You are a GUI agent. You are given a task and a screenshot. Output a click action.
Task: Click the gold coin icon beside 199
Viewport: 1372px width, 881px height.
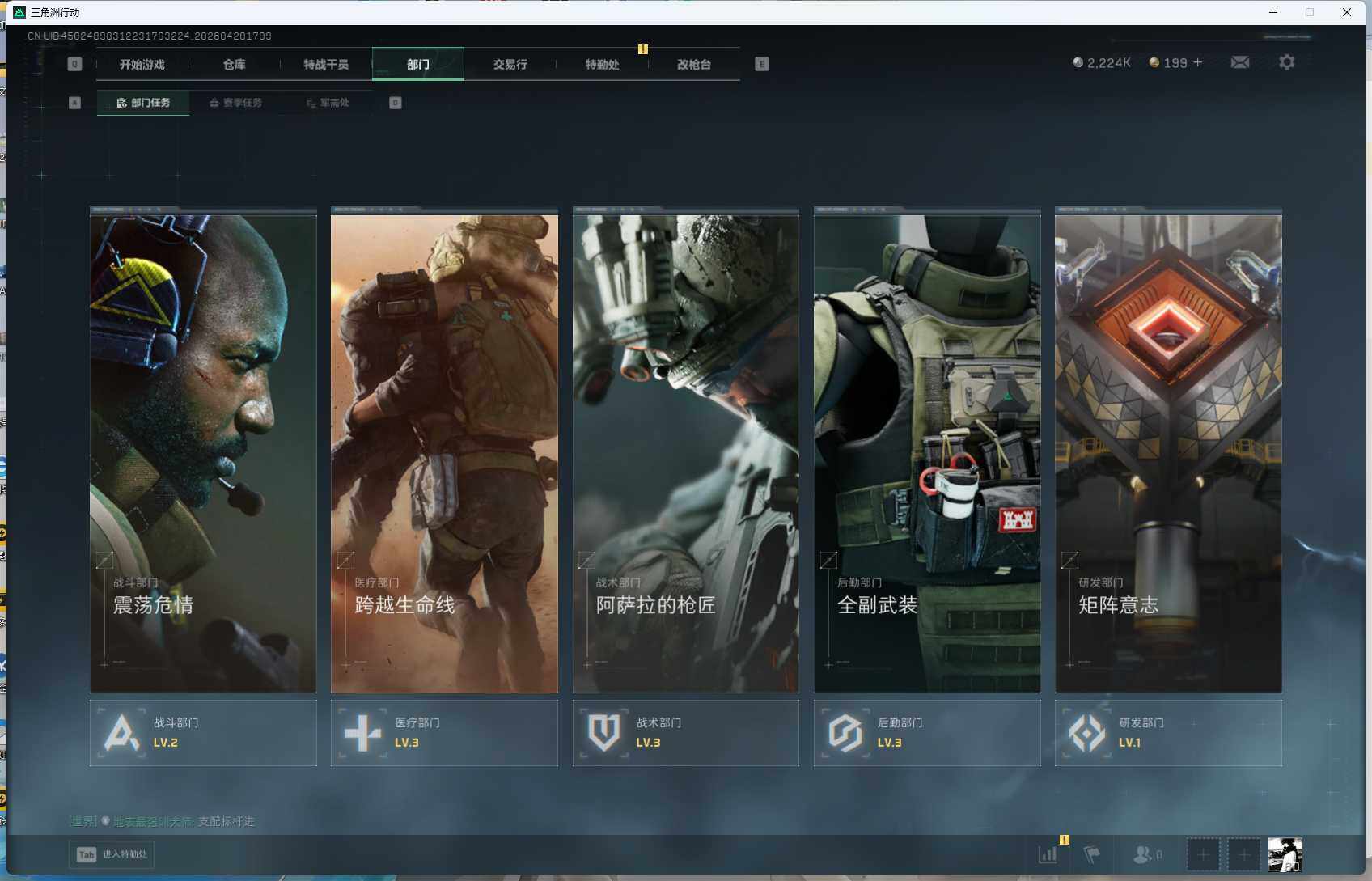click(1154, 62)
